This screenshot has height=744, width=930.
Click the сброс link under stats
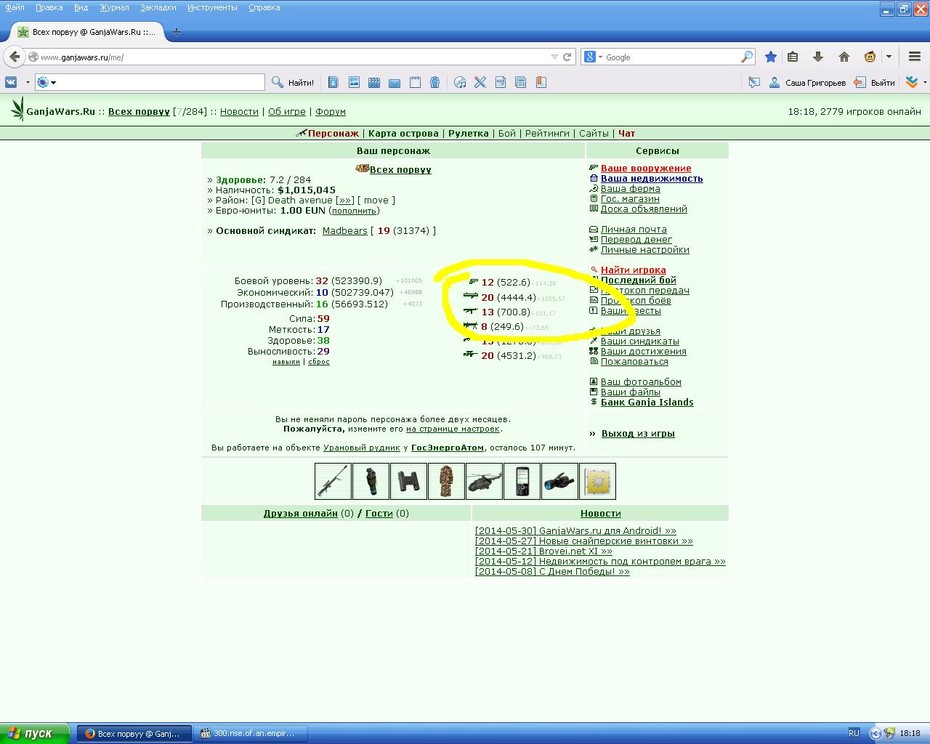[x=319, y=362]
